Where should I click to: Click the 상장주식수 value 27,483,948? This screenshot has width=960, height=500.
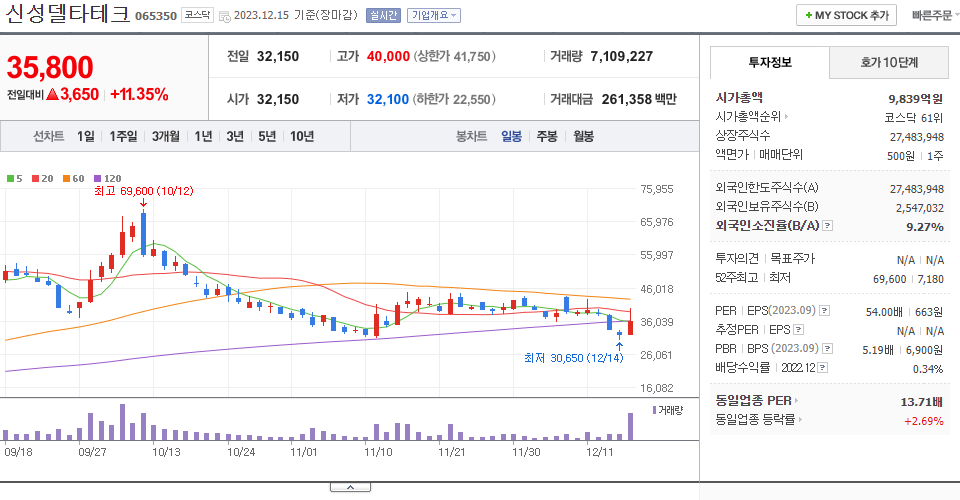point(917,137)
